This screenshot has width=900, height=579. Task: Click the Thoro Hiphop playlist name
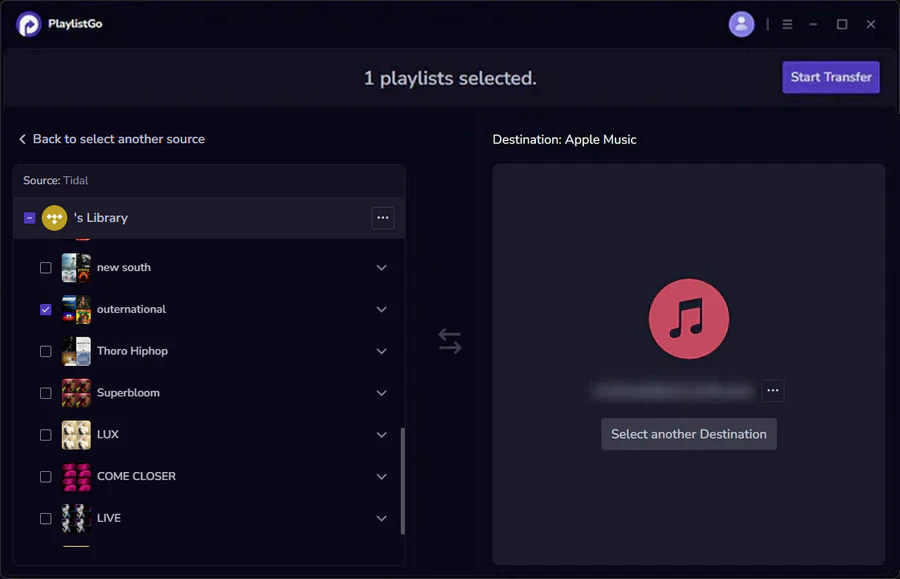click(132, 351)
